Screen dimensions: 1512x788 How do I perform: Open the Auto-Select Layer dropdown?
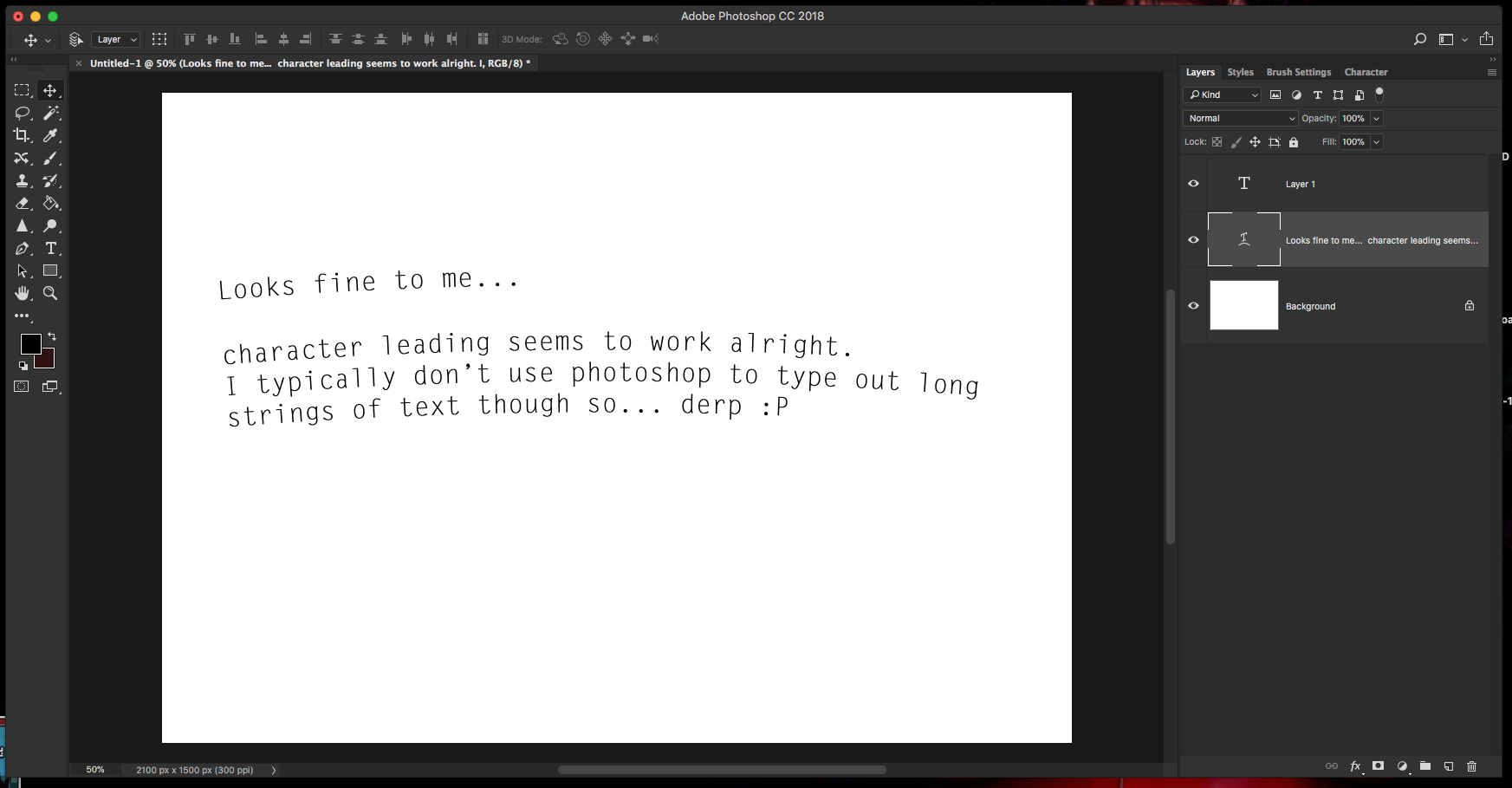coord(115,39)
